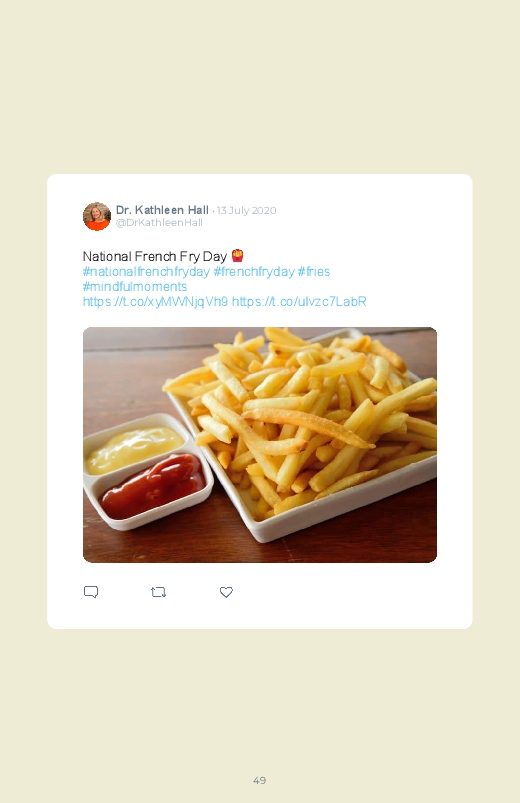Image resolution: width=520 pixels, height=803 pixels.
Task: Open Dr. Kathleen Hall's profile avatar
Action: click(97, 216)
